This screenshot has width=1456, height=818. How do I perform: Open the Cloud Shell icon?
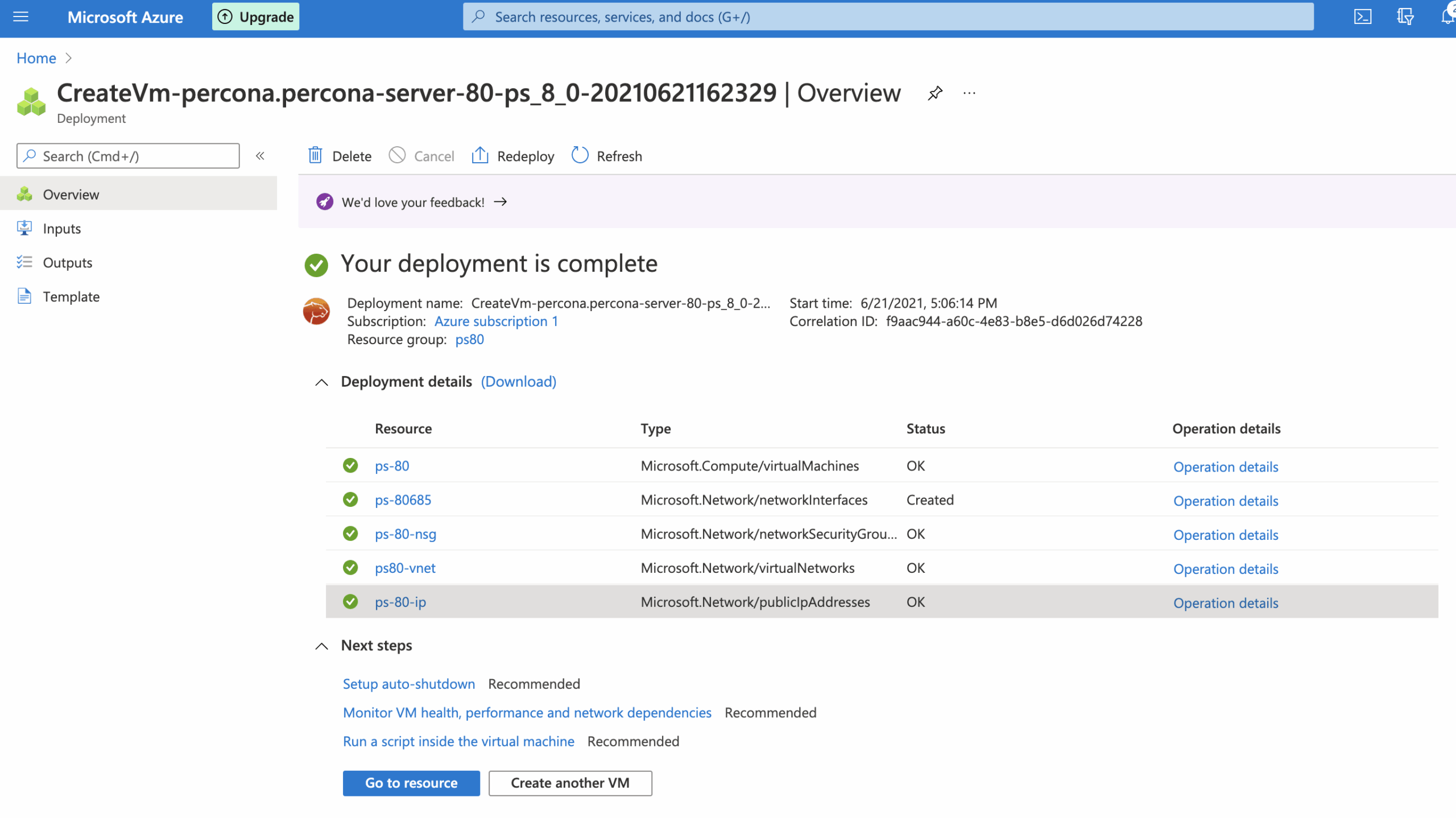tap(1362, 16)
